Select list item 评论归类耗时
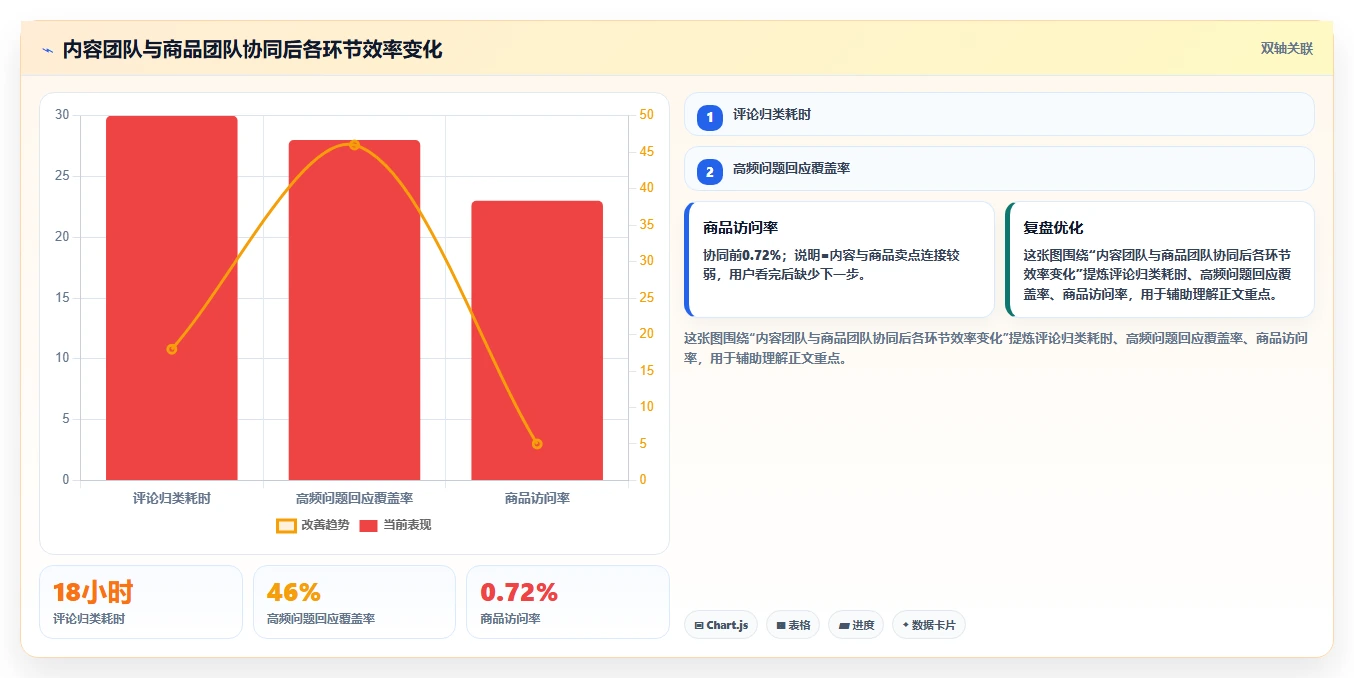This screenshot has height=678, width=1354. [999, 114]
